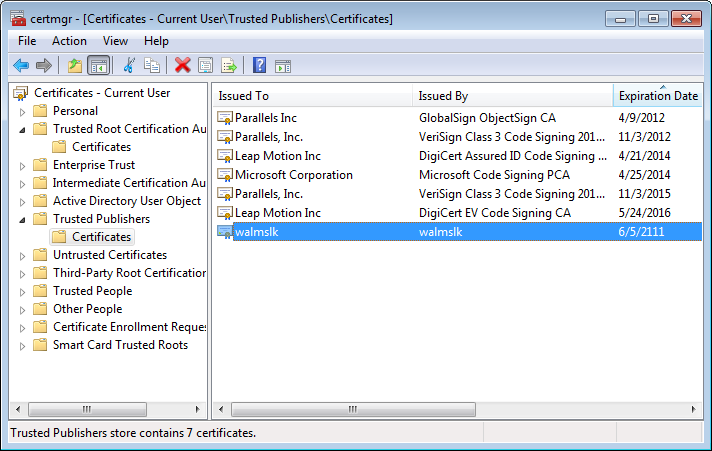Click the Copy toolbar icon
This screenshot has width=712, height=451.
(x=152, y=66)
